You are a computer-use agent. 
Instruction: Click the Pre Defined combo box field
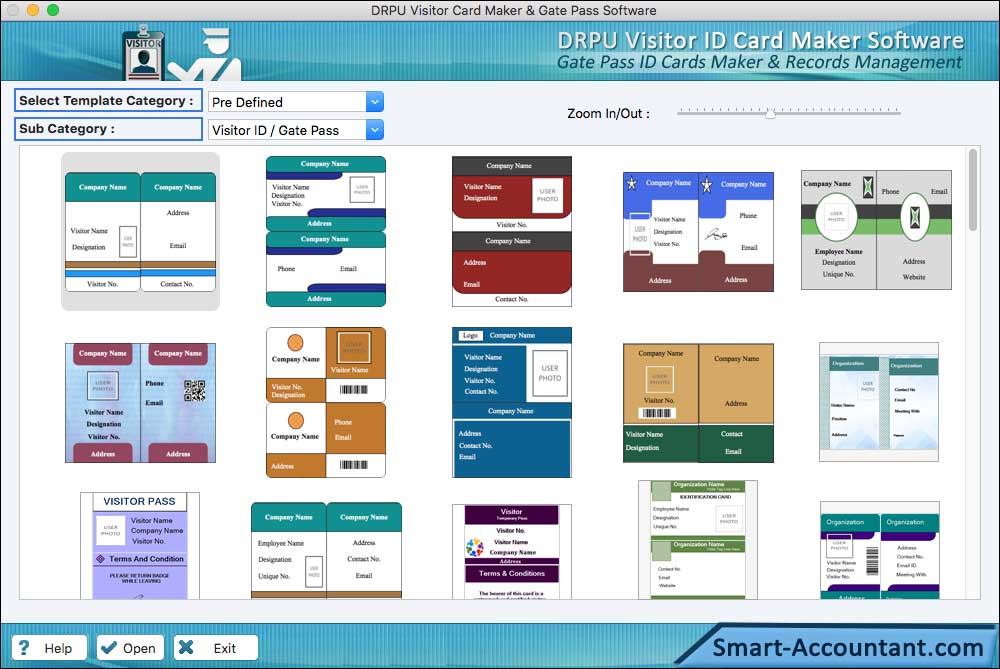click(x=296, y=102)
